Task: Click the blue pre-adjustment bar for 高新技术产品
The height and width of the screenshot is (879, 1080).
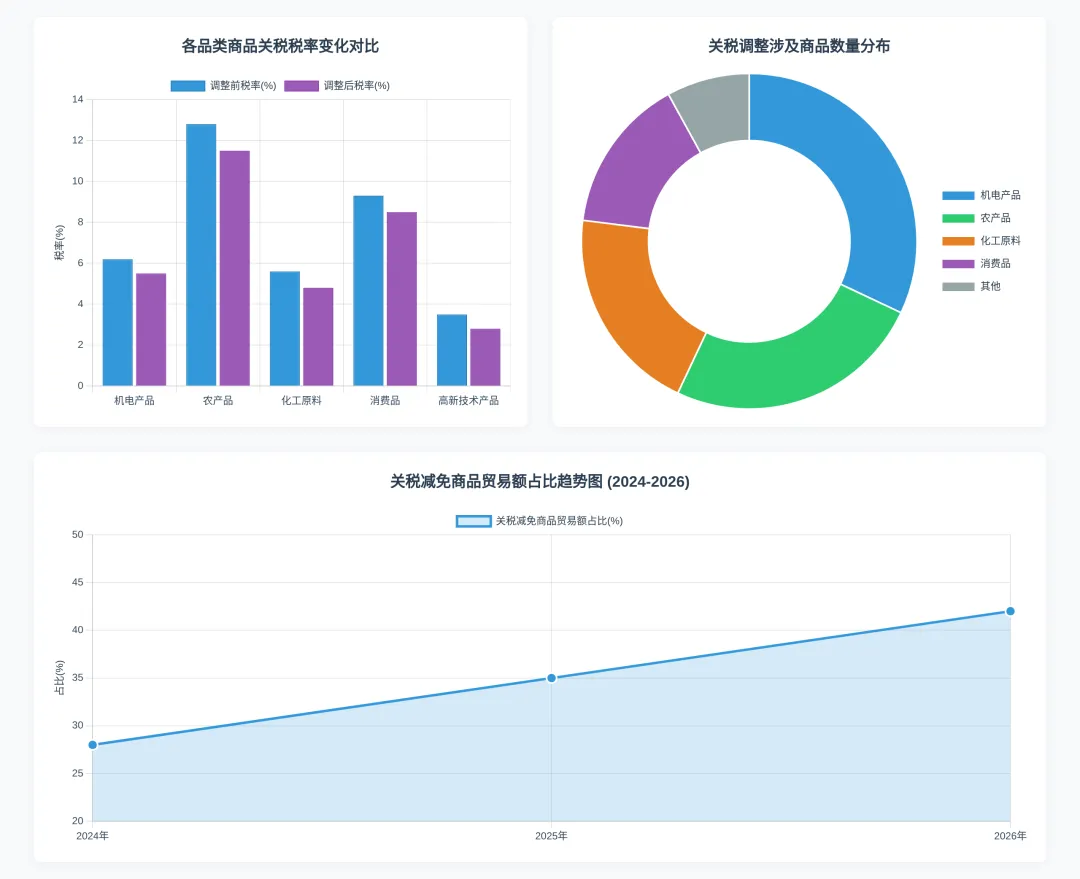Action: 452,350
